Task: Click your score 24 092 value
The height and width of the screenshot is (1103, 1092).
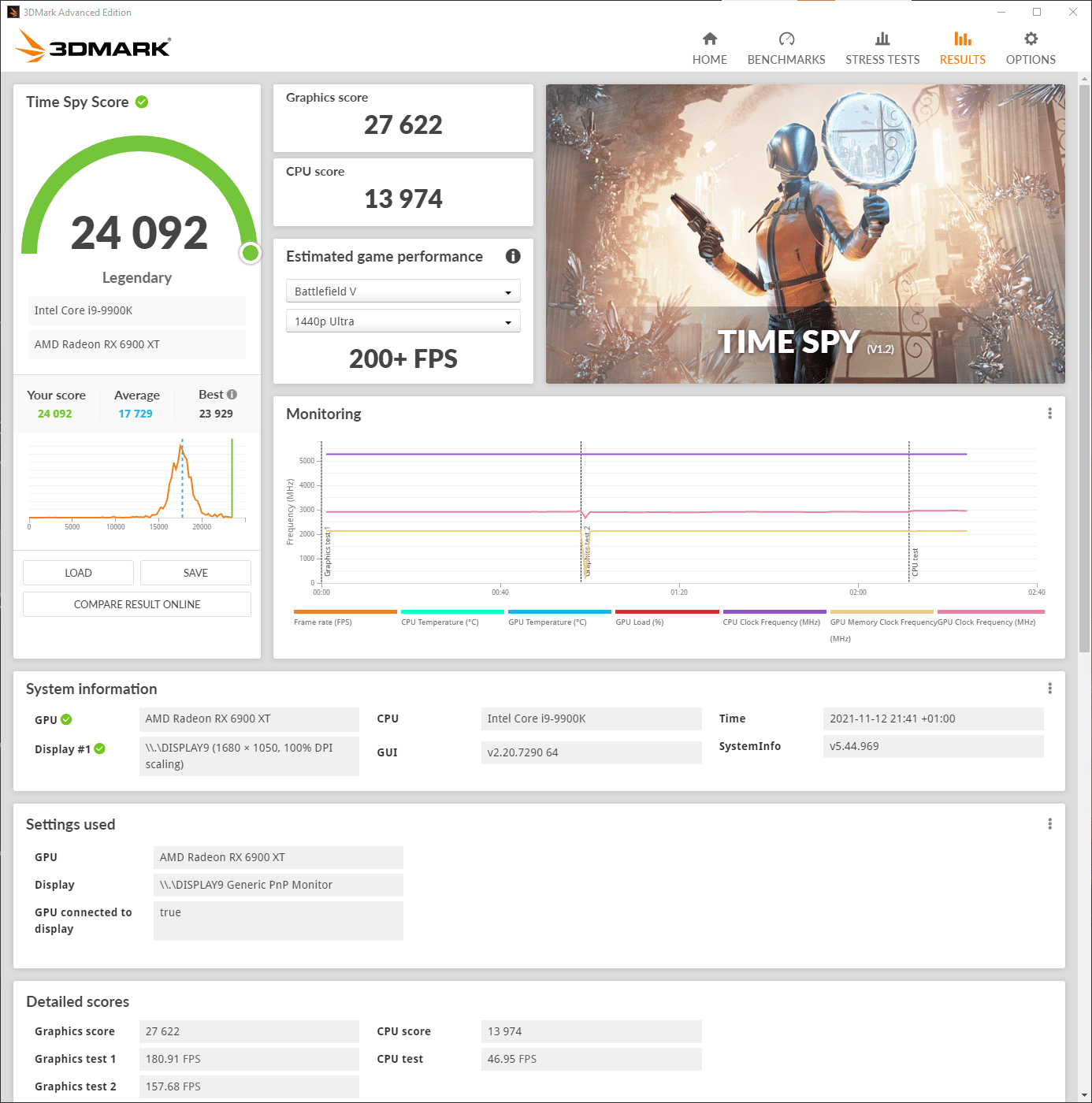Action: click(x=54, y=414)
